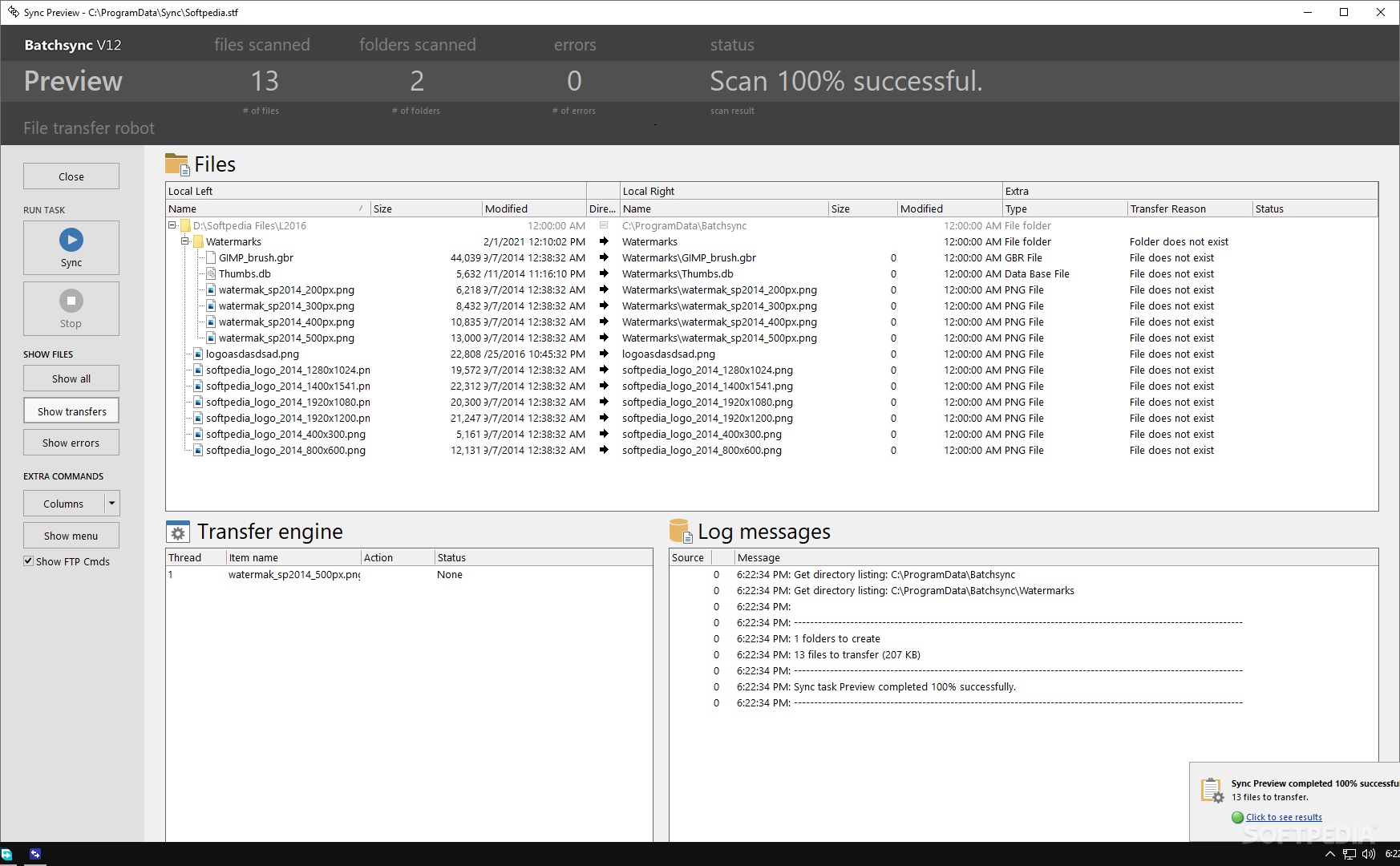Image resolution: width=1400 pixels, height=866 pixels.
Task: Click the Columns button
Action: coord(64,504)
